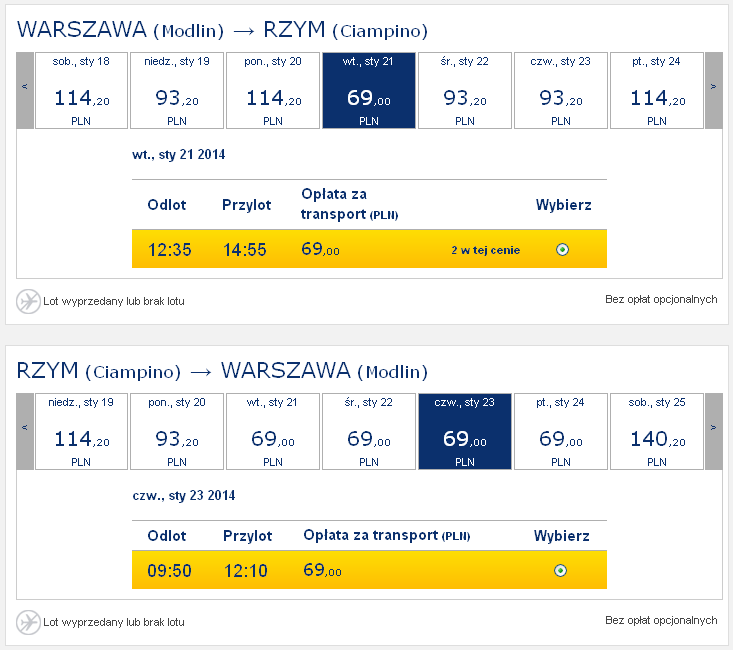Choose outbound date sob., sty 18
733x650 pixels.
[x=81, y=90]
